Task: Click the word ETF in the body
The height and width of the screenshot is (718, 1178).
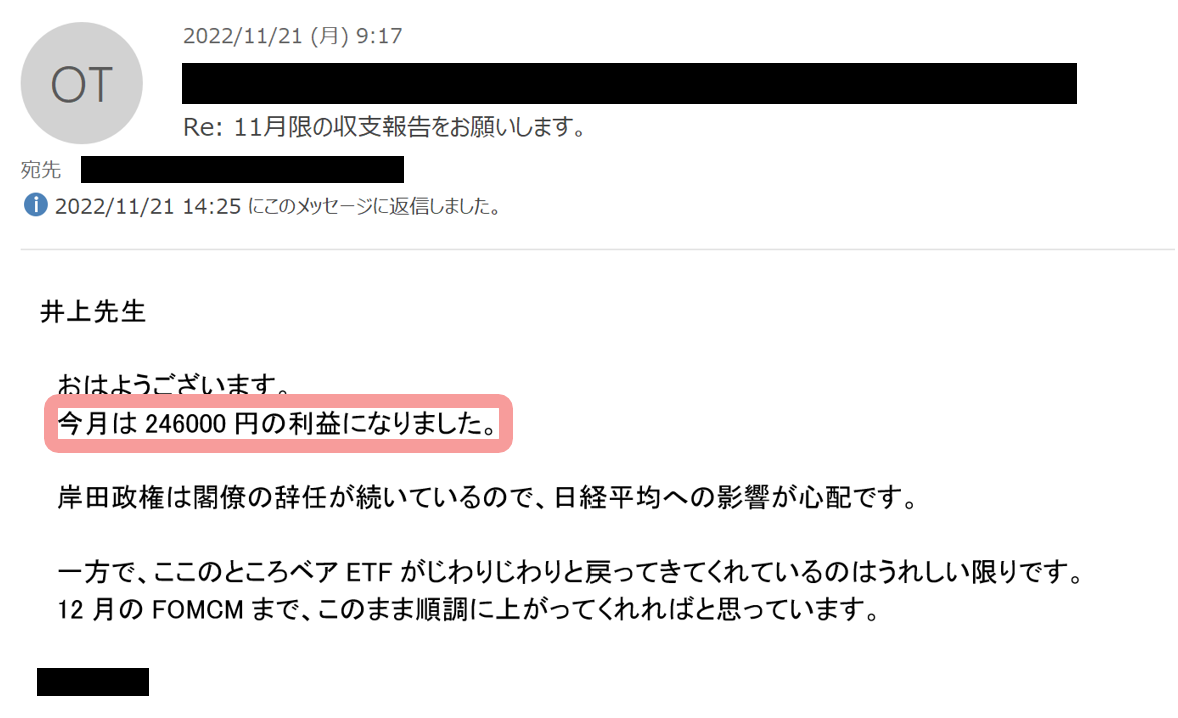Action: [x=369, y=573]
